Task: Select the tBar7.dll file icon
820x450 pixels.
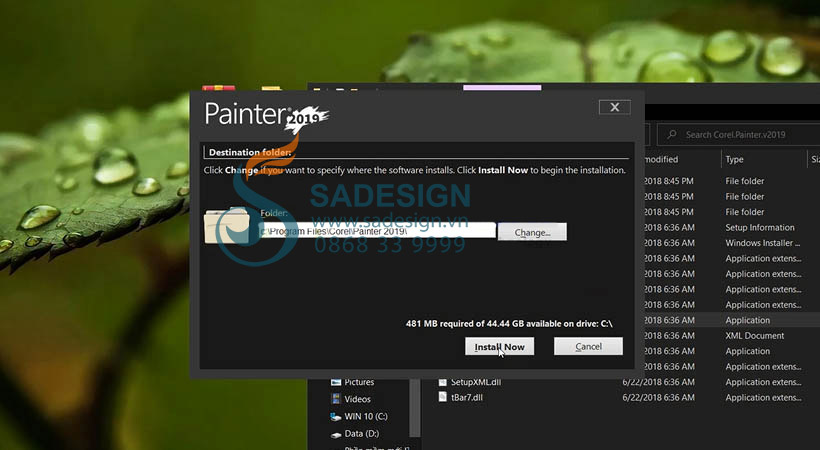Action: pyautogui.click(x=443, y=397)
